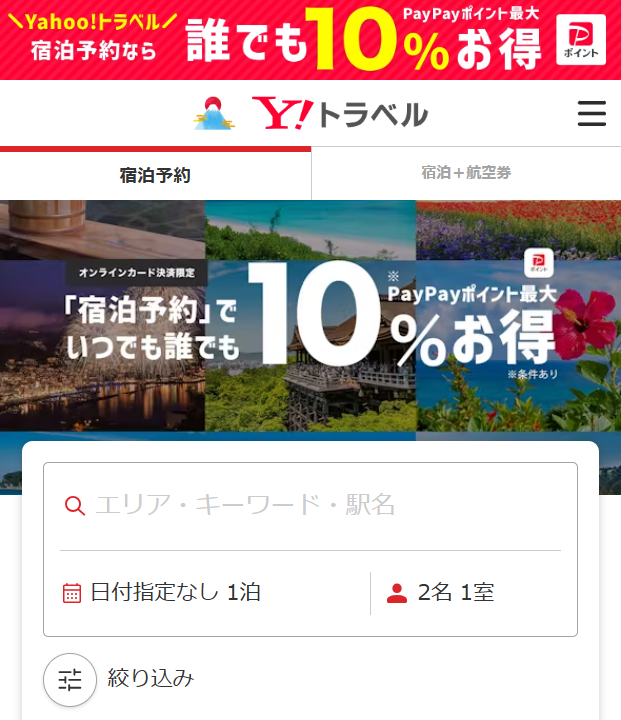Click the hibiscus flower photo
Viewport: 621px width, 720px height.
pos(518,345)
